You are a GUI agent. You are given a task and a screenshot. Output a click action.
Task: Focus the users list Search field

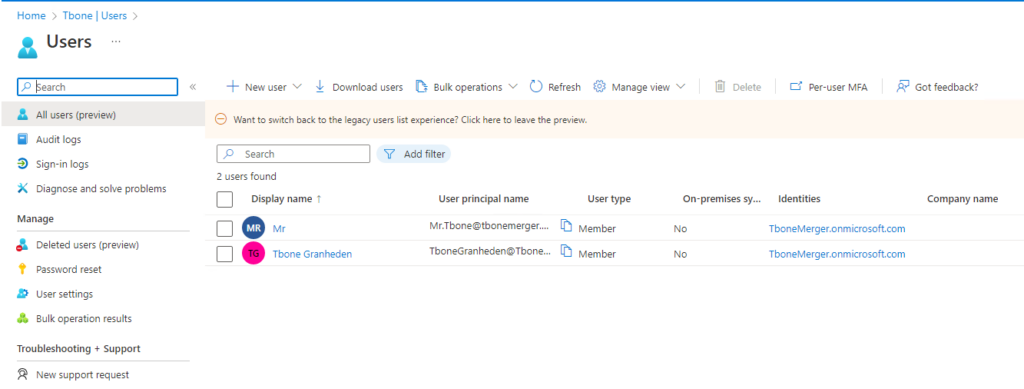coord(293,154)
